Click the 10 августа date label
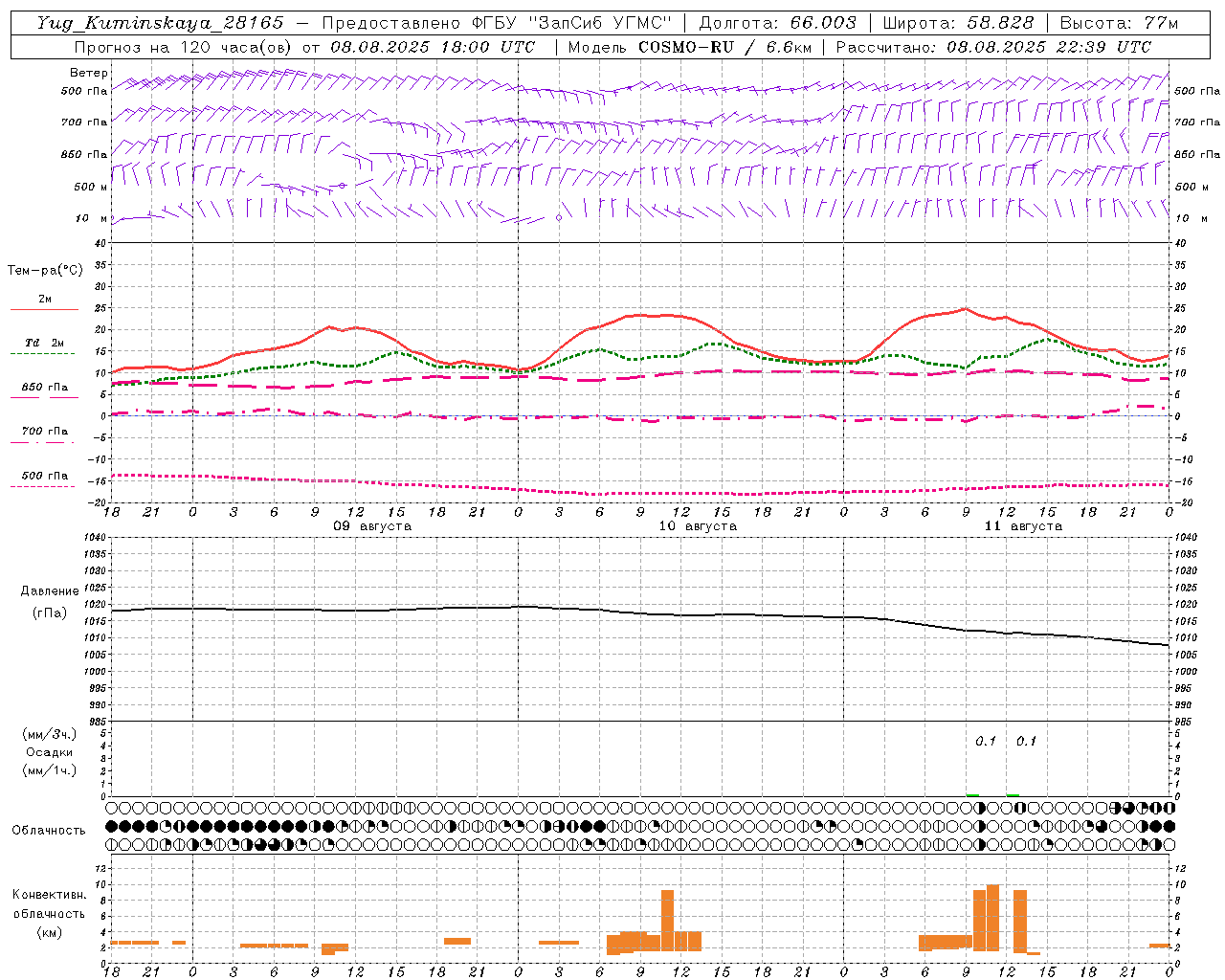The height and width of the screenshot is (980, 1225). coord(698,526)
